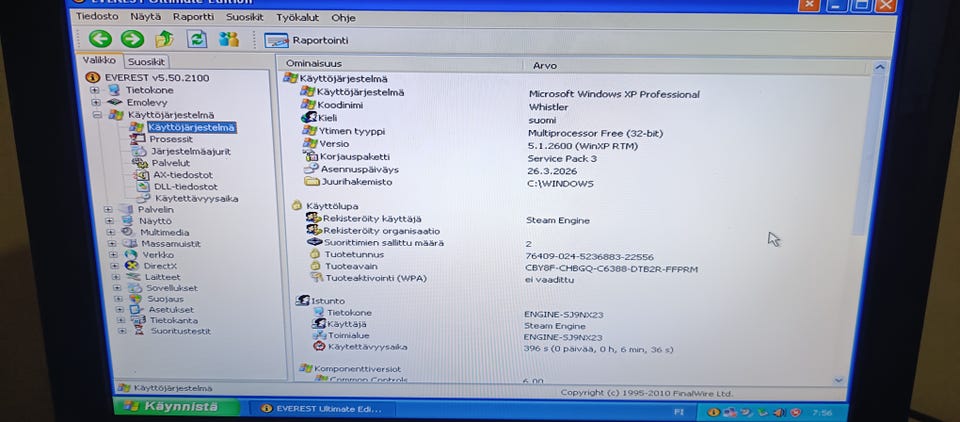The width and height of the screenshot is (960, 422).
Task: Select Käytettävyysaika in the tree
Action: [x=196, y=198]
